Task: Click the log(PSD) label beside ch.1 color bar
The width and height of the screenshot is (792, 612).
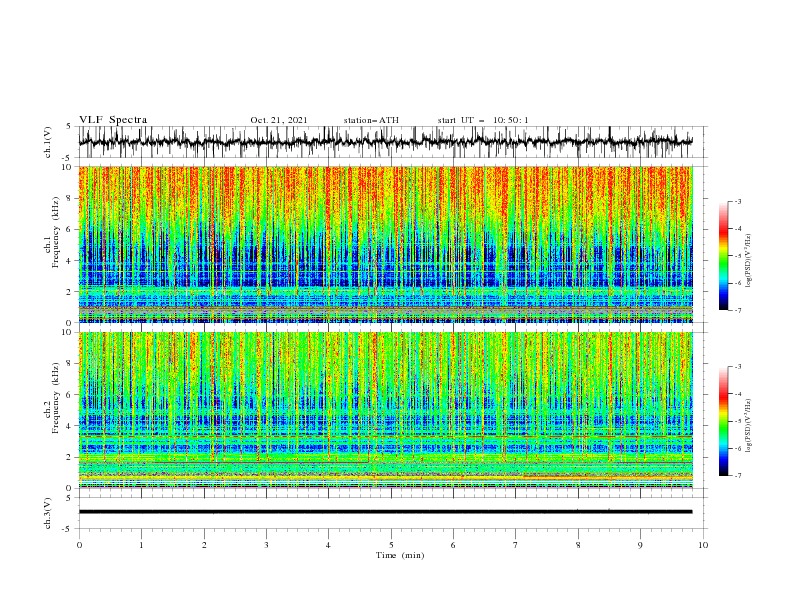Action: [748, 261]
